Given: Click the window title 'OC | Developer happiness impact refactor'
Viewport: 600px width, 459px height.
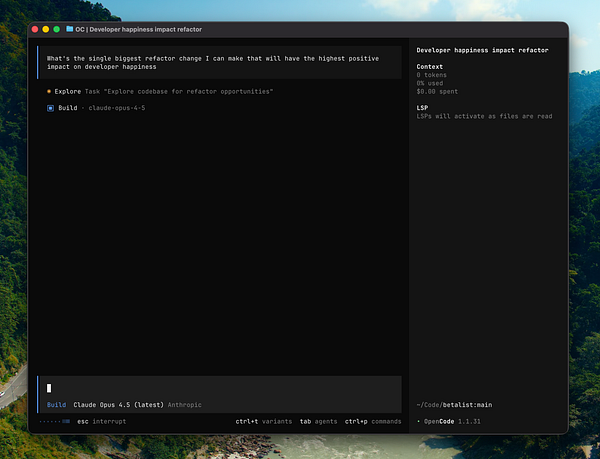Looking at the screenshot, I should pyautogui.click(x=139, y=29).
